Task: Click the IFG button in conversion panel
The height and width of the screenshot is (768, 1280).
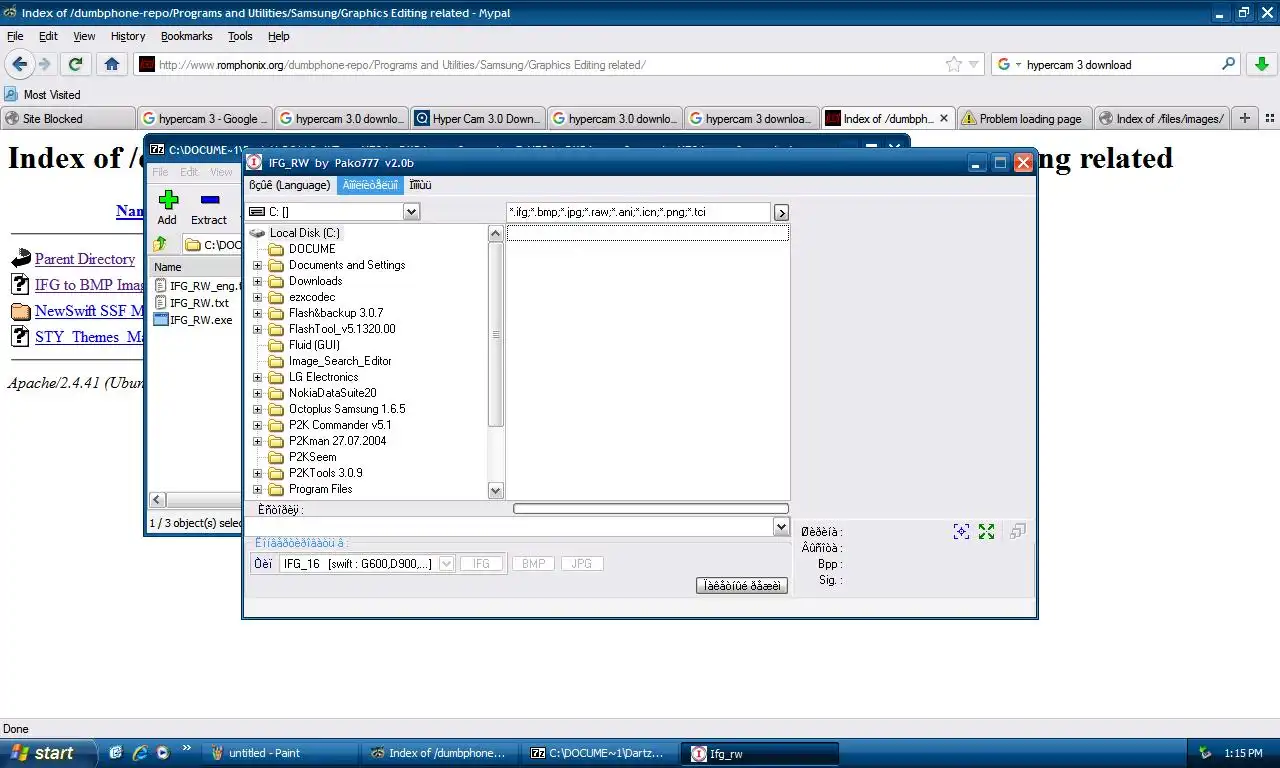Action: pos(482,564)
